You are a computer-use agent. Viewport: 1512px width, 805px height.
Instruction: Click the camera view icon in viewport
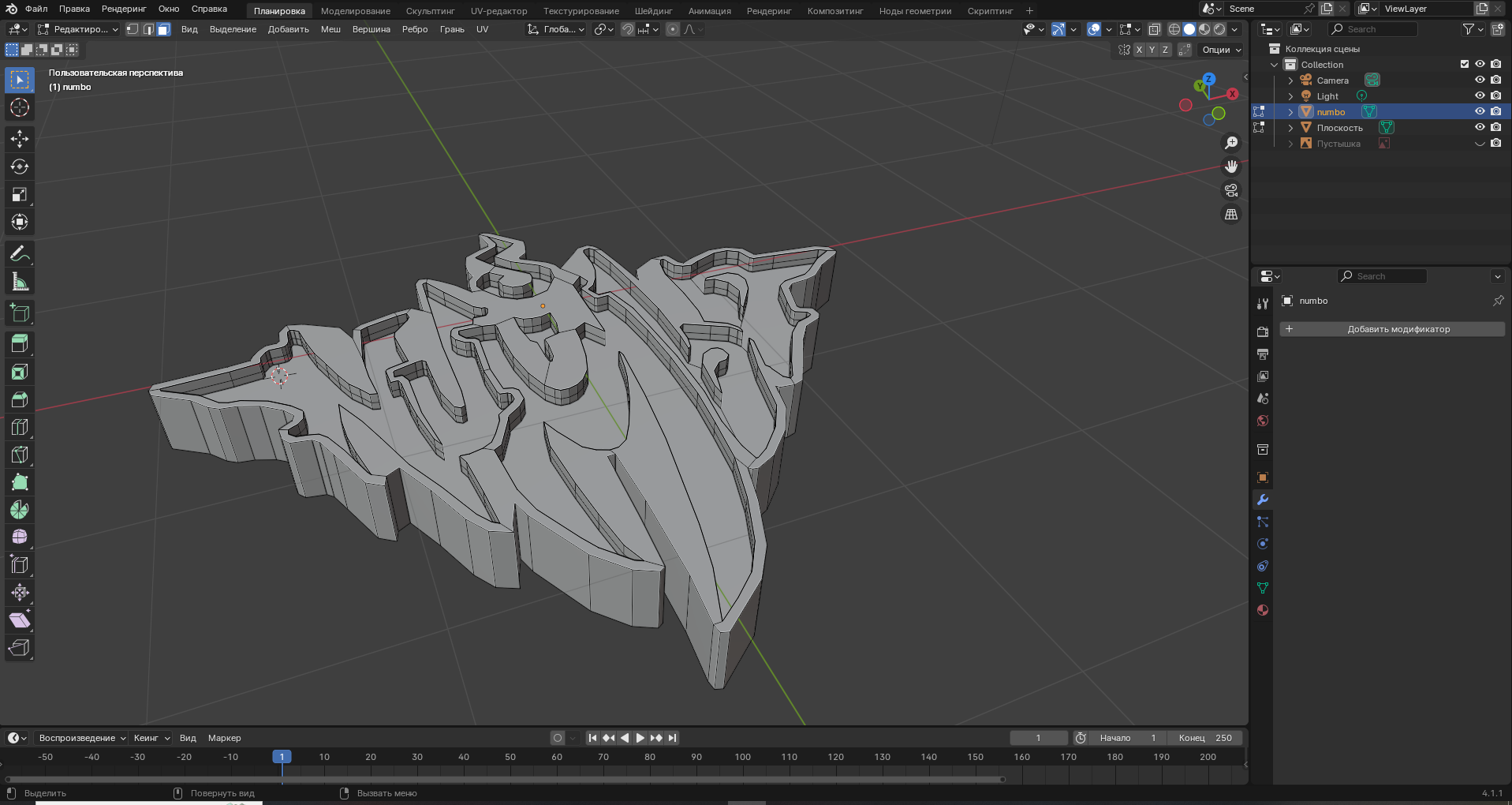point(1230,190)
